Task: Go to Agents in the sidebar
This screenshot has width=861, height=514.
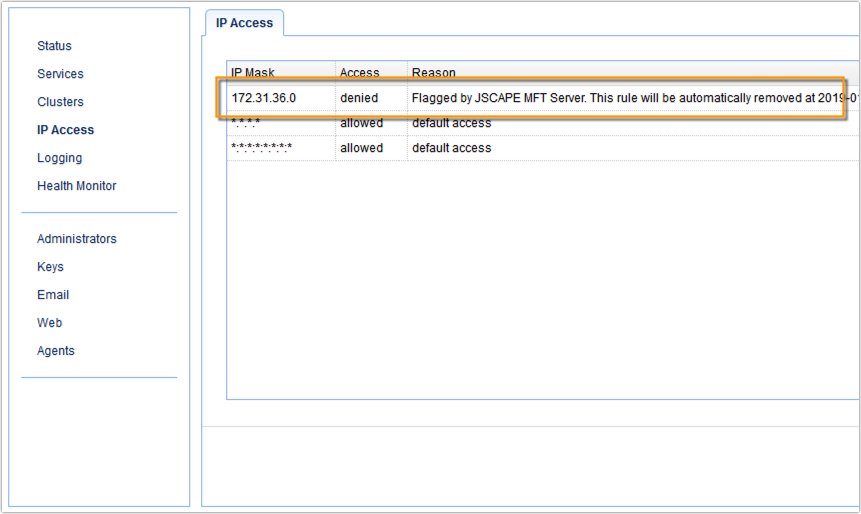Action: tap(55, 351)
